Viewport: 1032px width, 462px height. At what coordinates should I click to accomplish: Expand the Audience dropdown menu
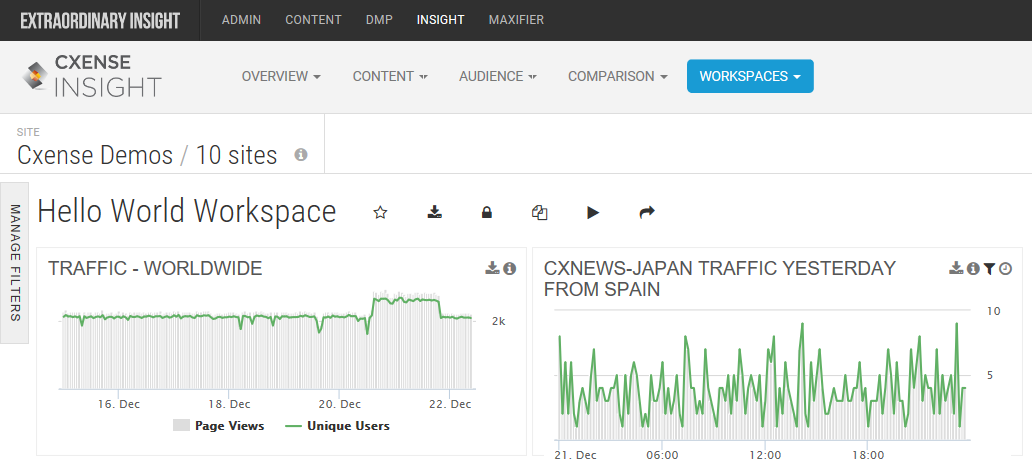click(x=498, y=76)
